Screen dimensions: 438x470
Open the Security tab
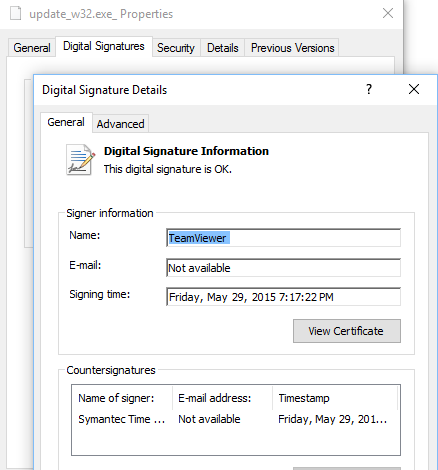pyautogui.click(x=176, y=48)
